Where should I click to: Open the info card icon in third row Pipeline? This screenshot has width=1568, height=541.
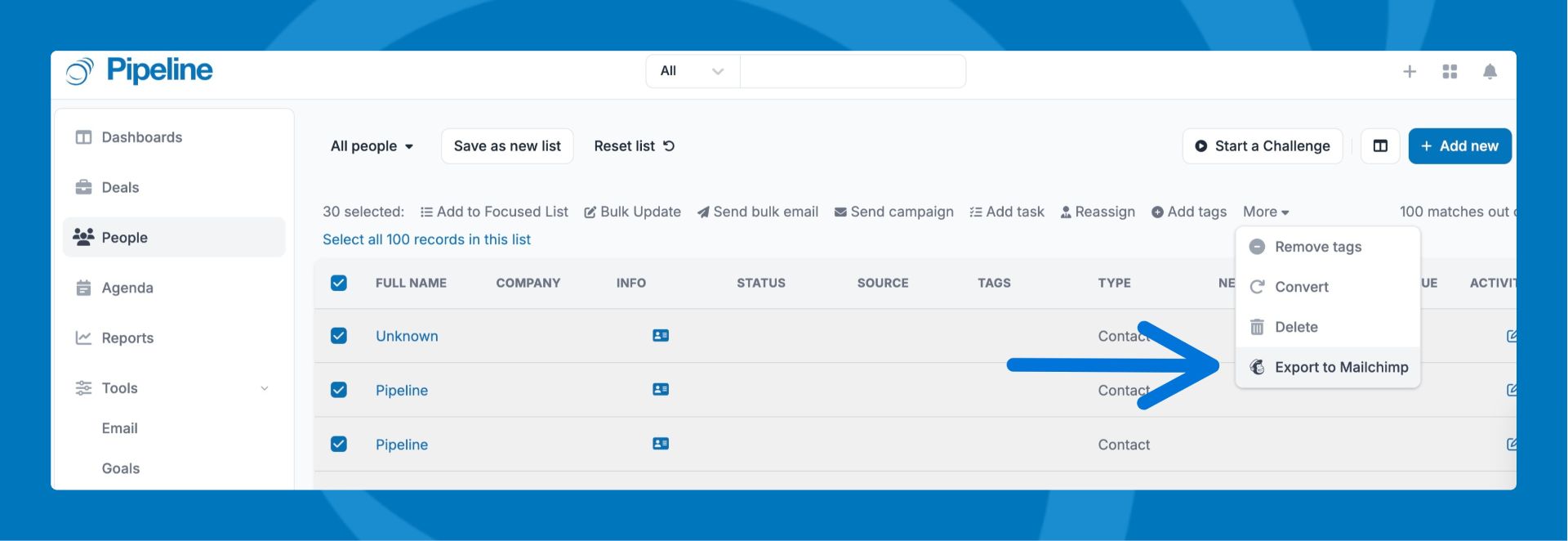661,444
